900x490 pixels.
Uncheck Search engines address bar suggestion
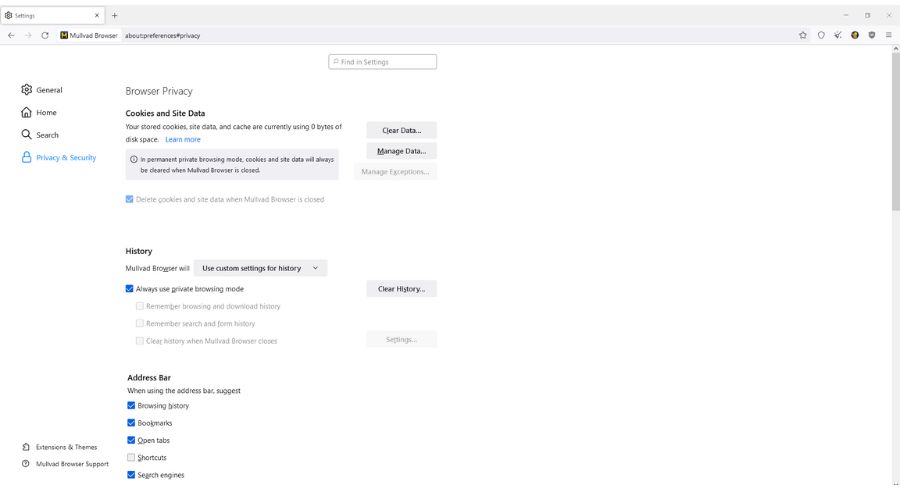[x=131, y=475]
